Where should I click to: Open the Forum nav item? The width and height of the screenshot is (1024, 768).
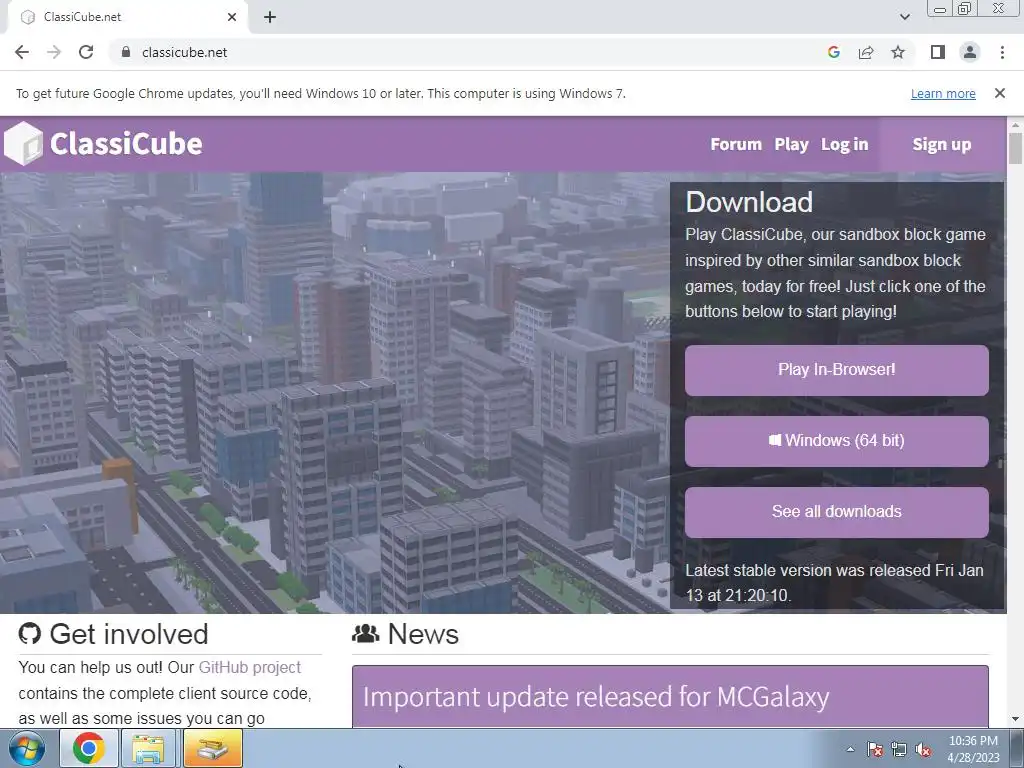click(x=736, y=144)
